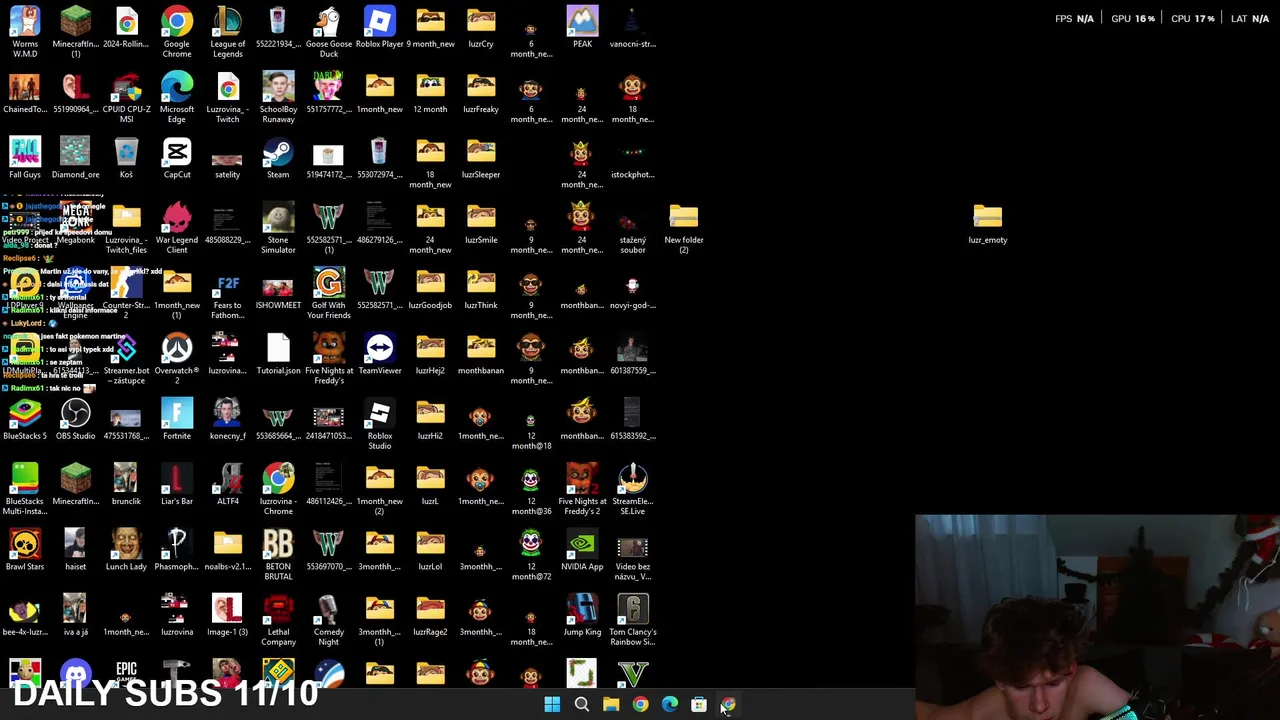
Task: Select the Brawl Stars icon
Action: click(x=25, y=549)
